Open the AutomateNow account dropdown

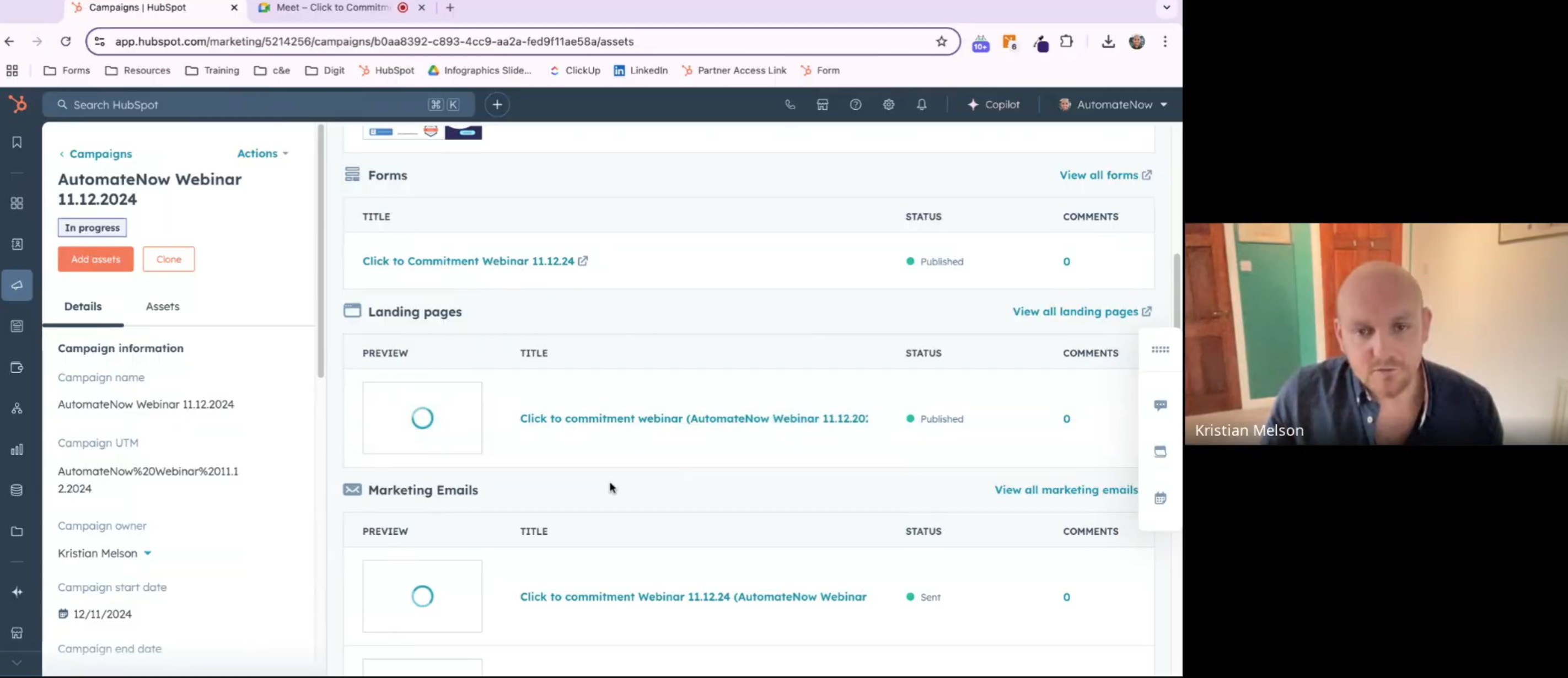click(x=1113, y=105)
